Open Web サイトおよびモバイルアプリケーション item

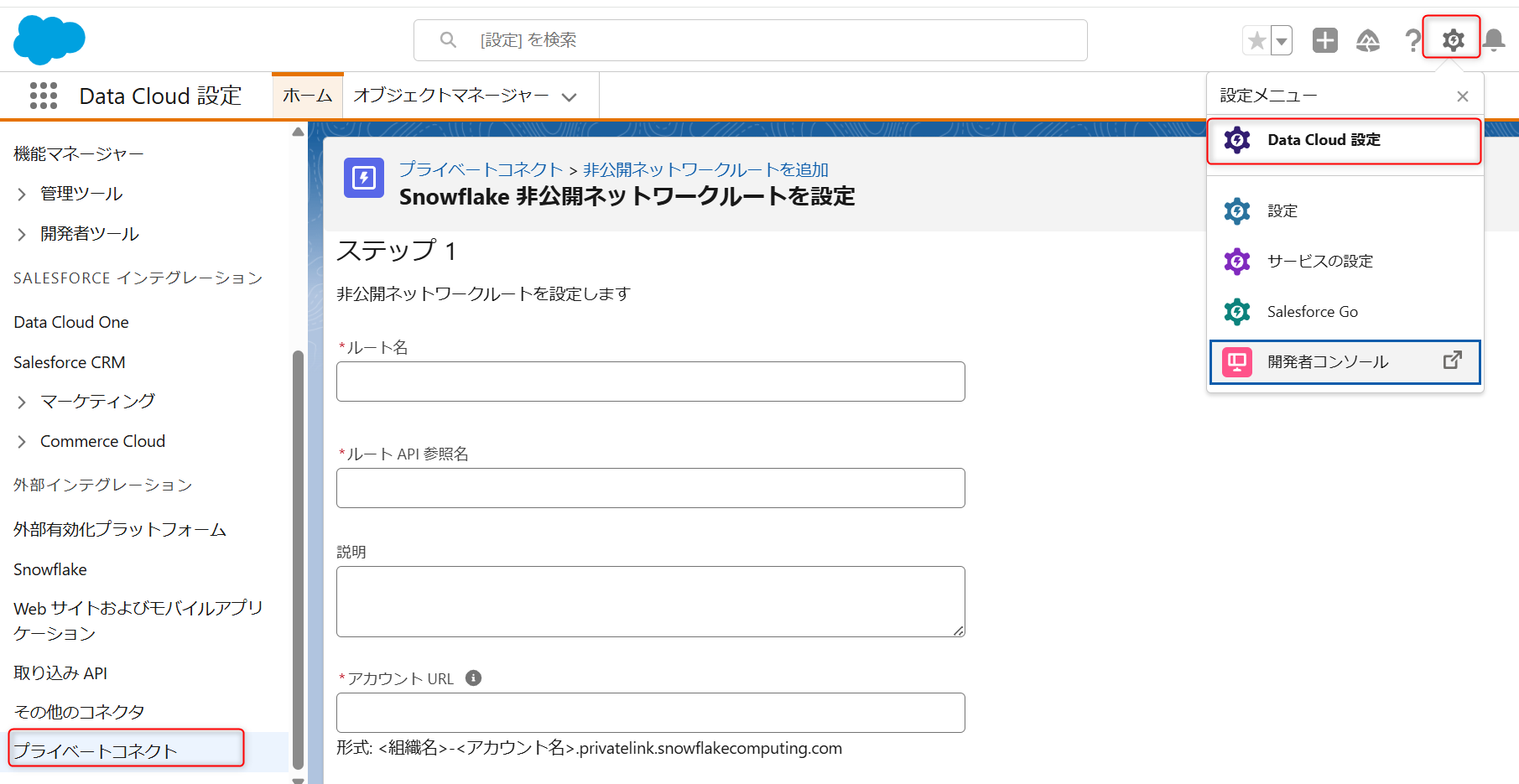pos(138,621)
